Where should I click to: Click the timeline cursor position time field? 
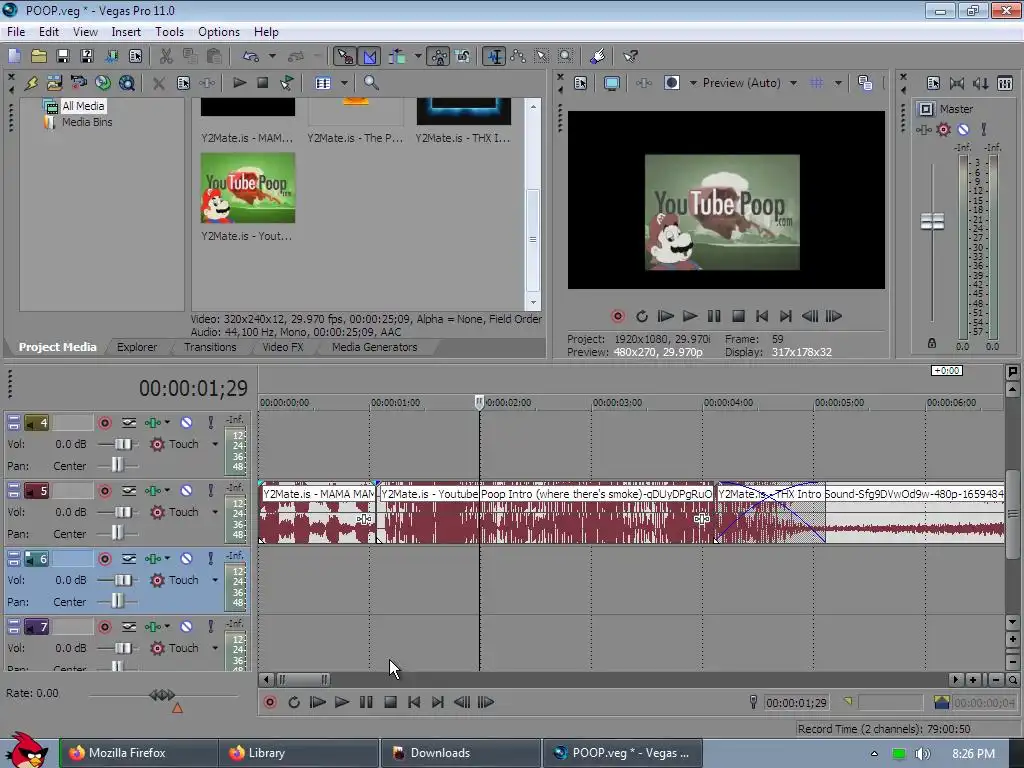[x=797, y=703]
